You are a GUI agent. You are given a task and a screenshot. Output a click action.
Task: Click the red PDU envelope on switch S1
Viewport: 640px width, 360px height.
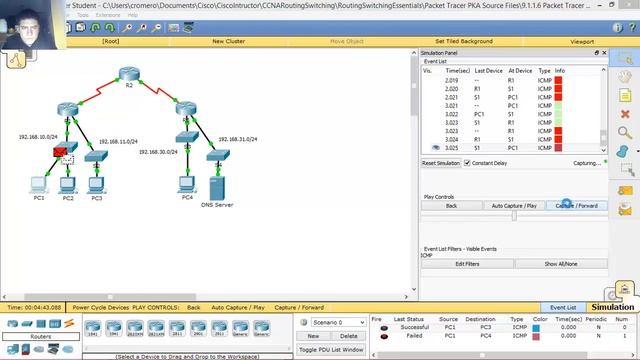point(60,152)
